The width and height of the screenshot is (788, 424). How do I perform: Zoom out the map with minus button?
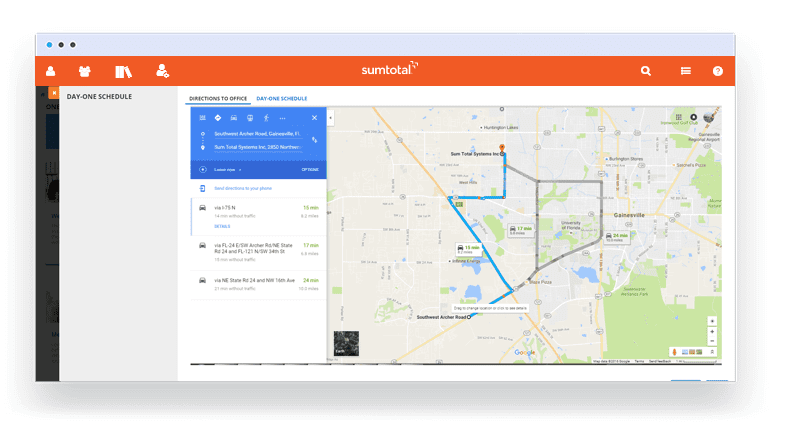tap(712, 341)
